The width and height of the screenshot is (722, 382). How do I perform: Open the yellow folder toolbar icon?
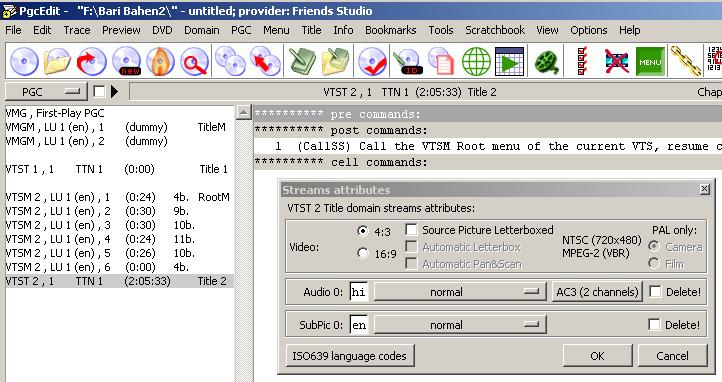coord(57,61)
